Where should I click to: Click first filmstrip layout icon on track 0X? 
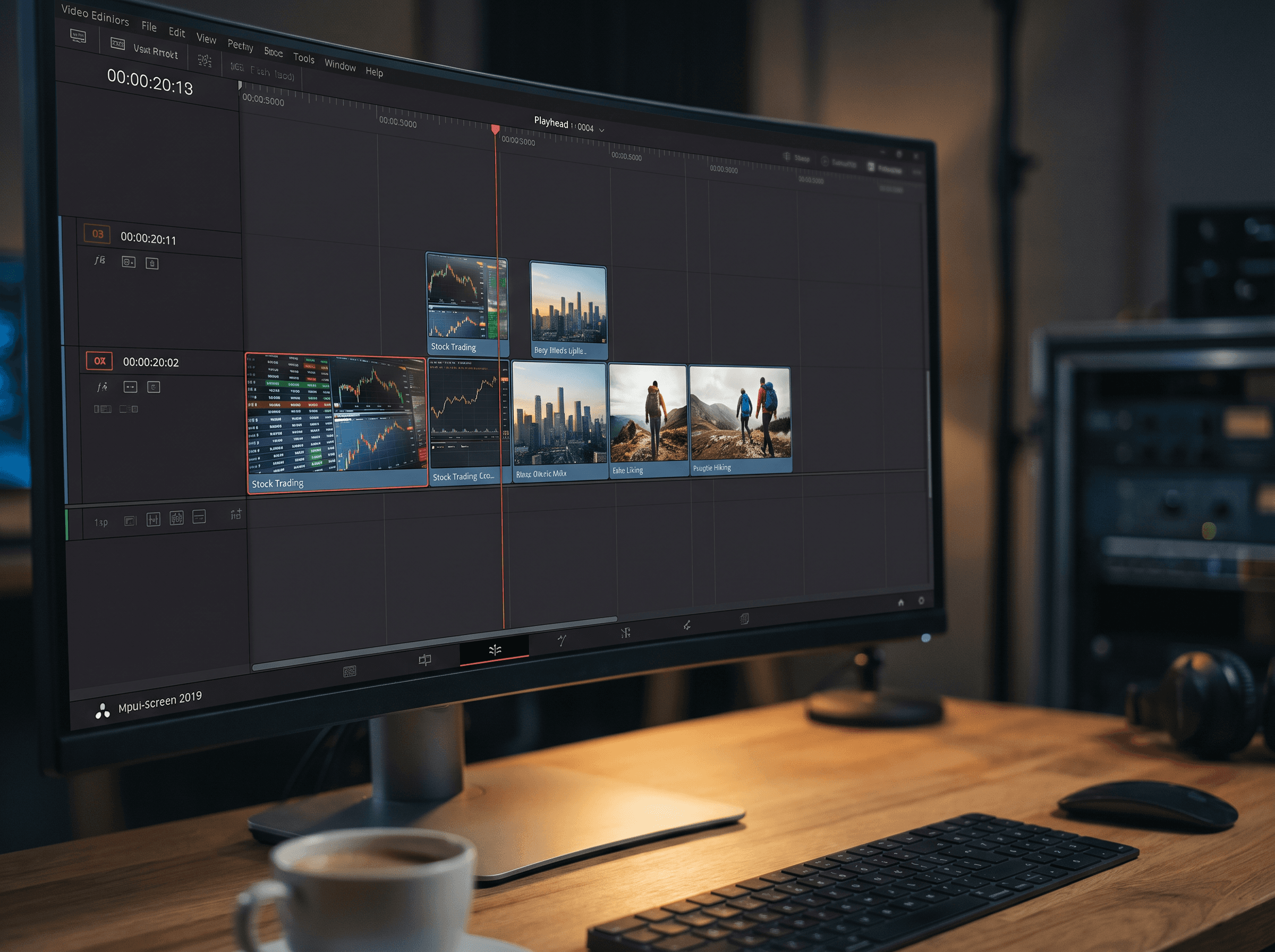pos(103,409)
